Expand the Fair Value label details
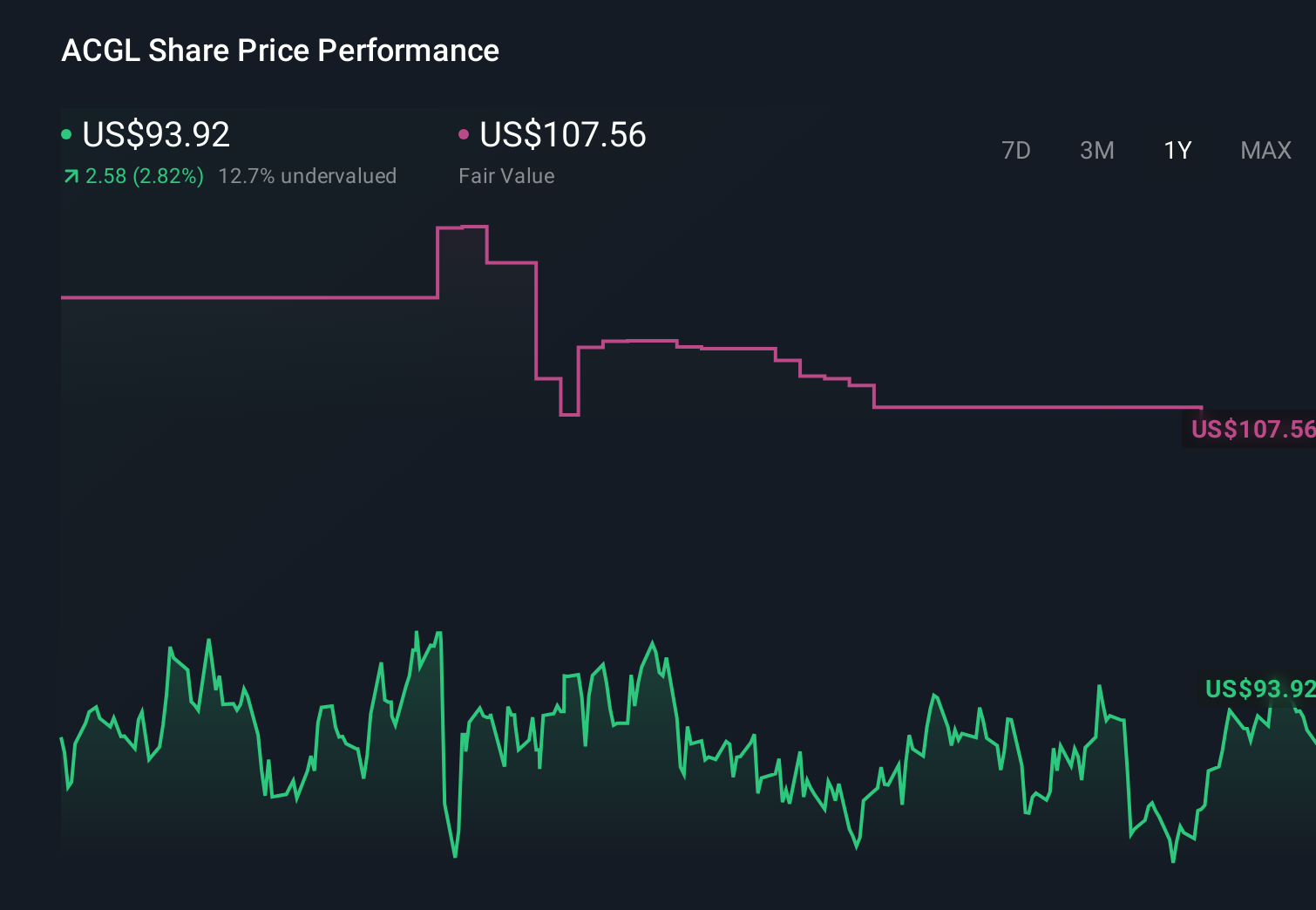 506,175
